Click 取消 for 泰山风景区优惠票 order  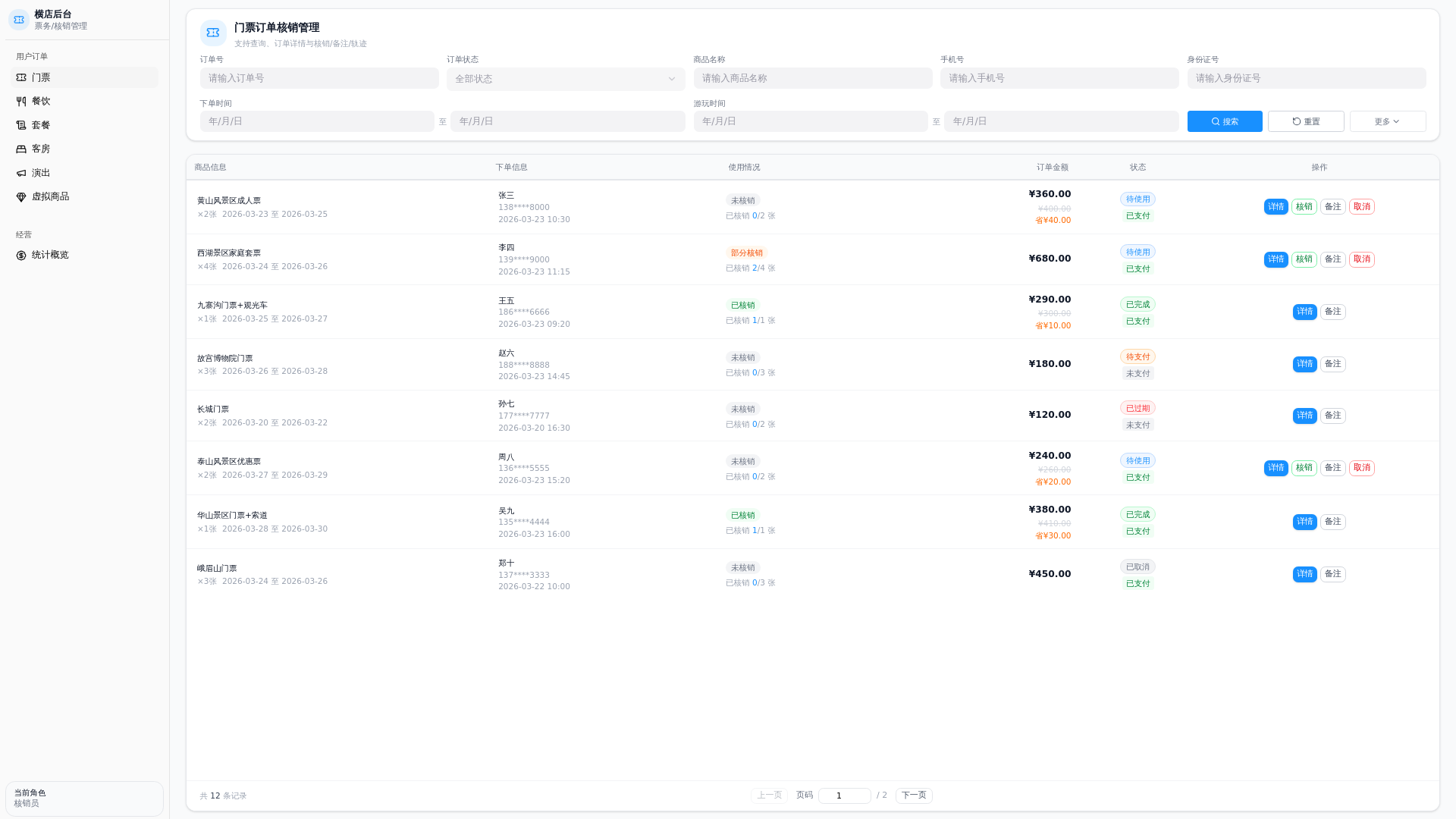click(1362, 468)
